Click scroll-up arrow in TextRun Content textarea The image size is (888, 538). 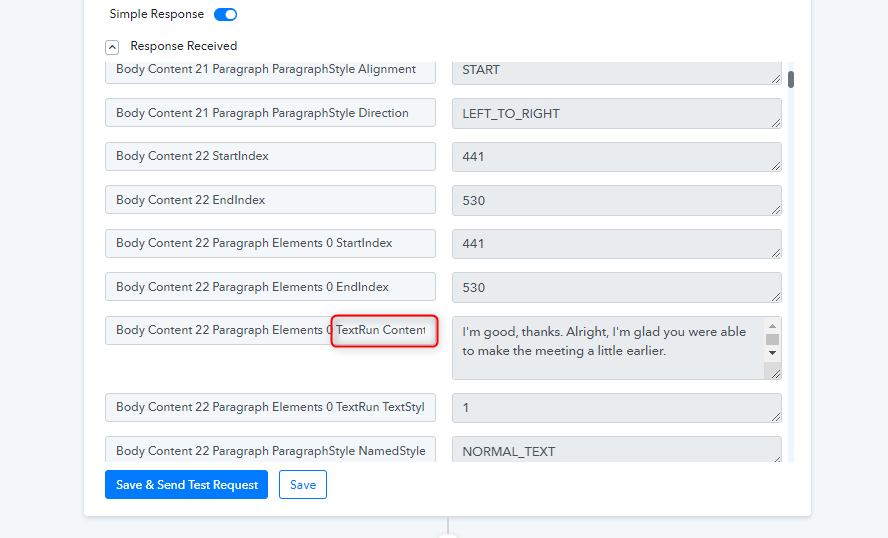coord(772,326)
